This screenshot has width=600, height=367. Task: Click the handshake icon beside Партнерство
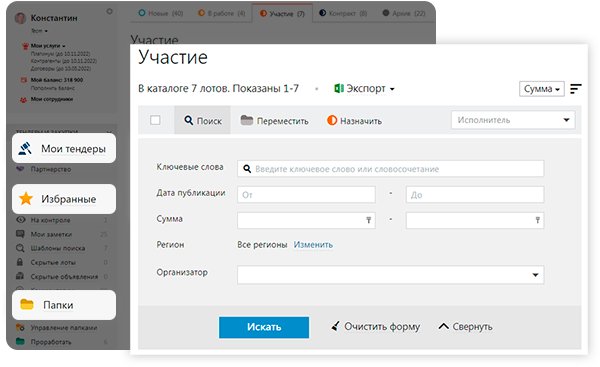(21, 169)
